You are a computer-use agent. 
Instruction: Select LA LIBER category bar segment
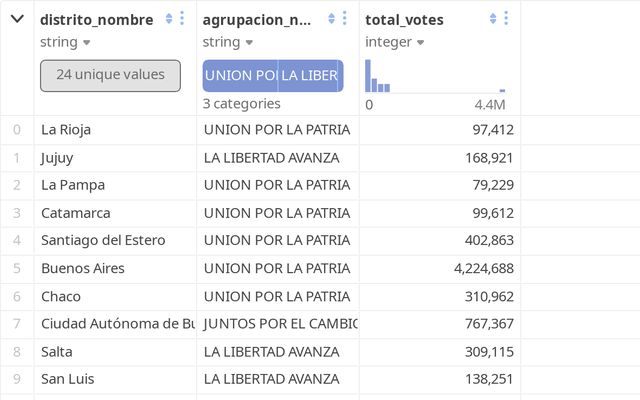point(310,76)
